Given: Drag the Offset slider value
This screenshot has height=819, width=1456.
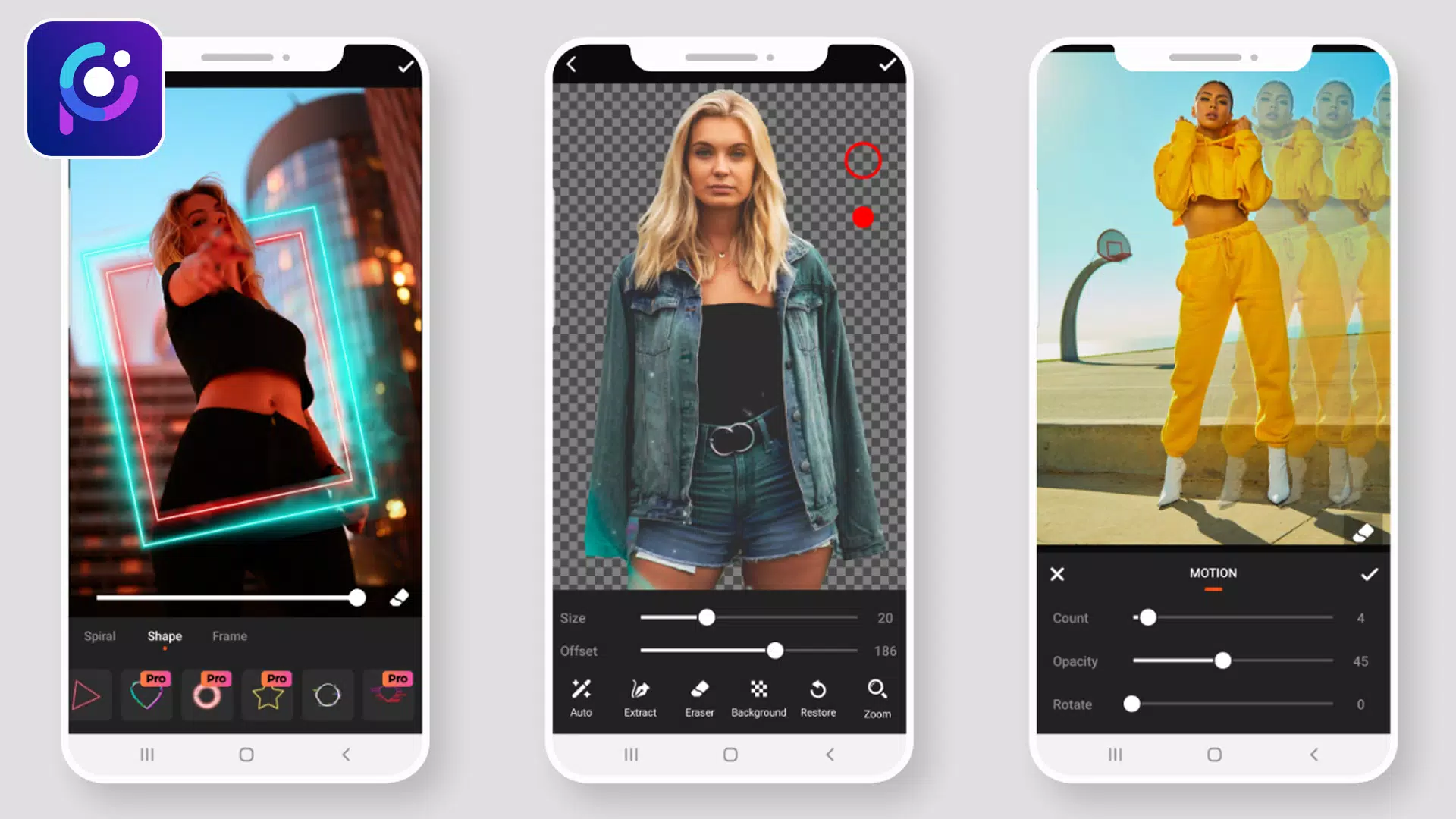Looking at the screenshot, I should [775, 651].
